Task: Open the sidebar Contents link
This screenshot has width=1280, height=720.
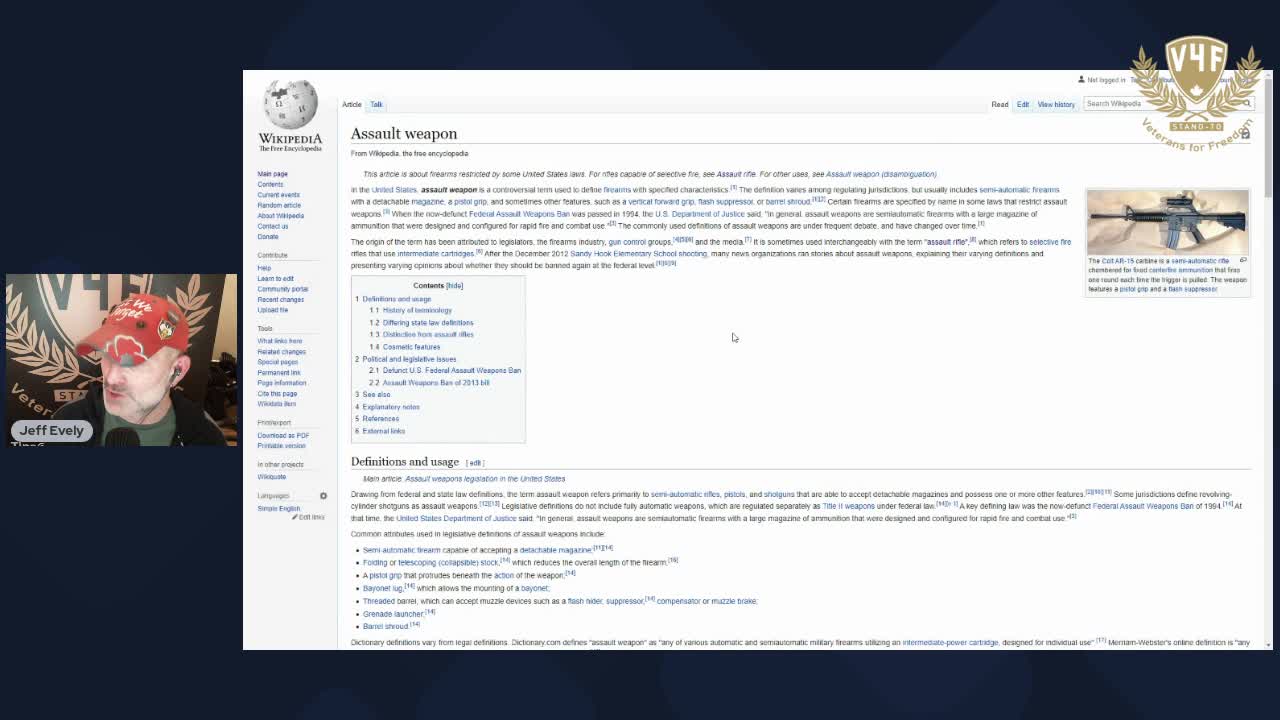Action: pos(270,184)
